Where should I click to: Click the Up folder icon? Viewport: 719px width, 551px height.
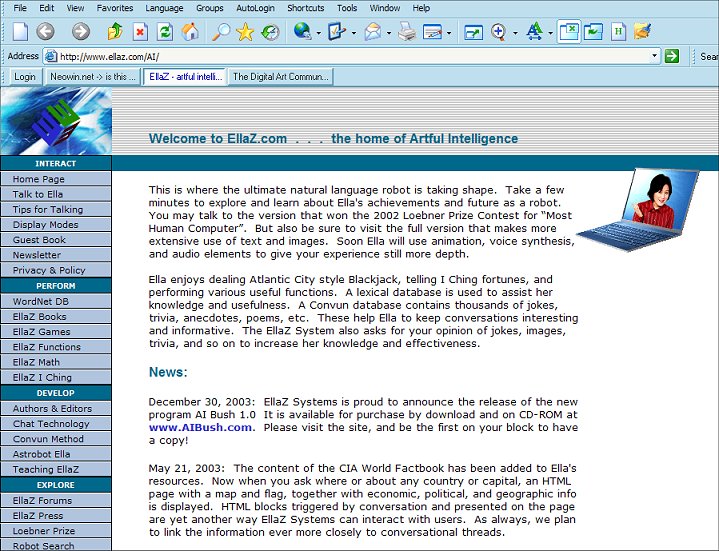[115, 32]
